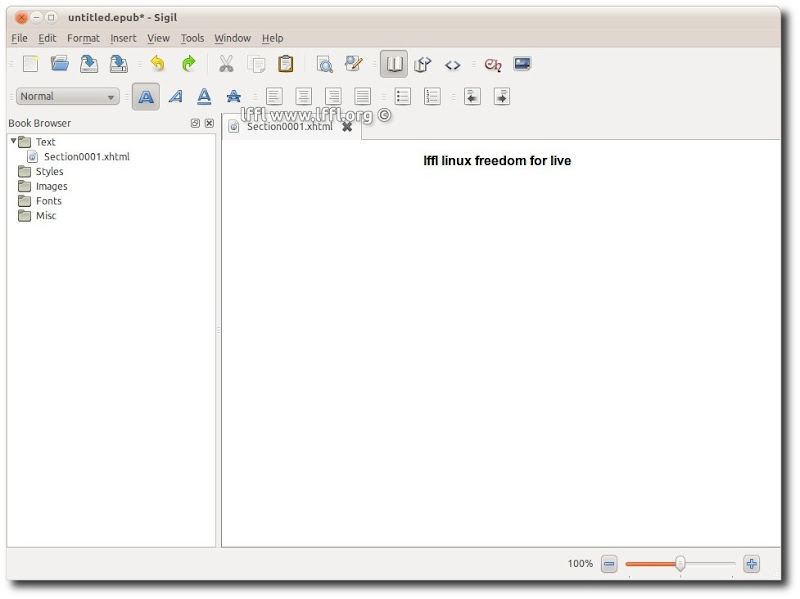
Task: Open the Tools menu
Action: [192, 38]
